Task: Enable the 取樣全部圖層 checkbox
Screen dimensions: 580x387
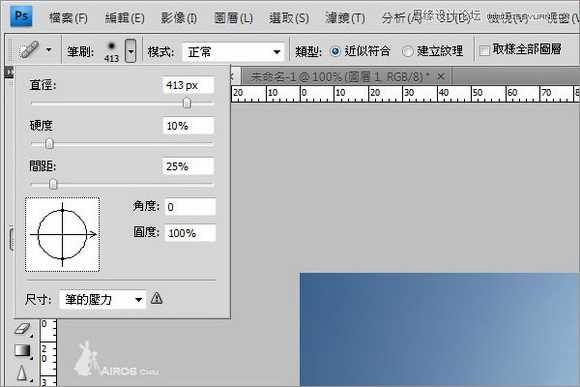Action: 484,50
